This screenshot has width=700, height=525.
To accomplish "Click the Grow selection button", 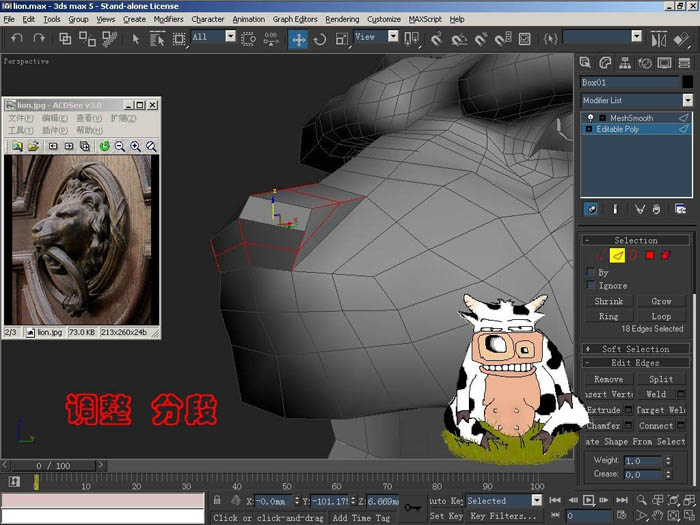I will coord(661,301).
